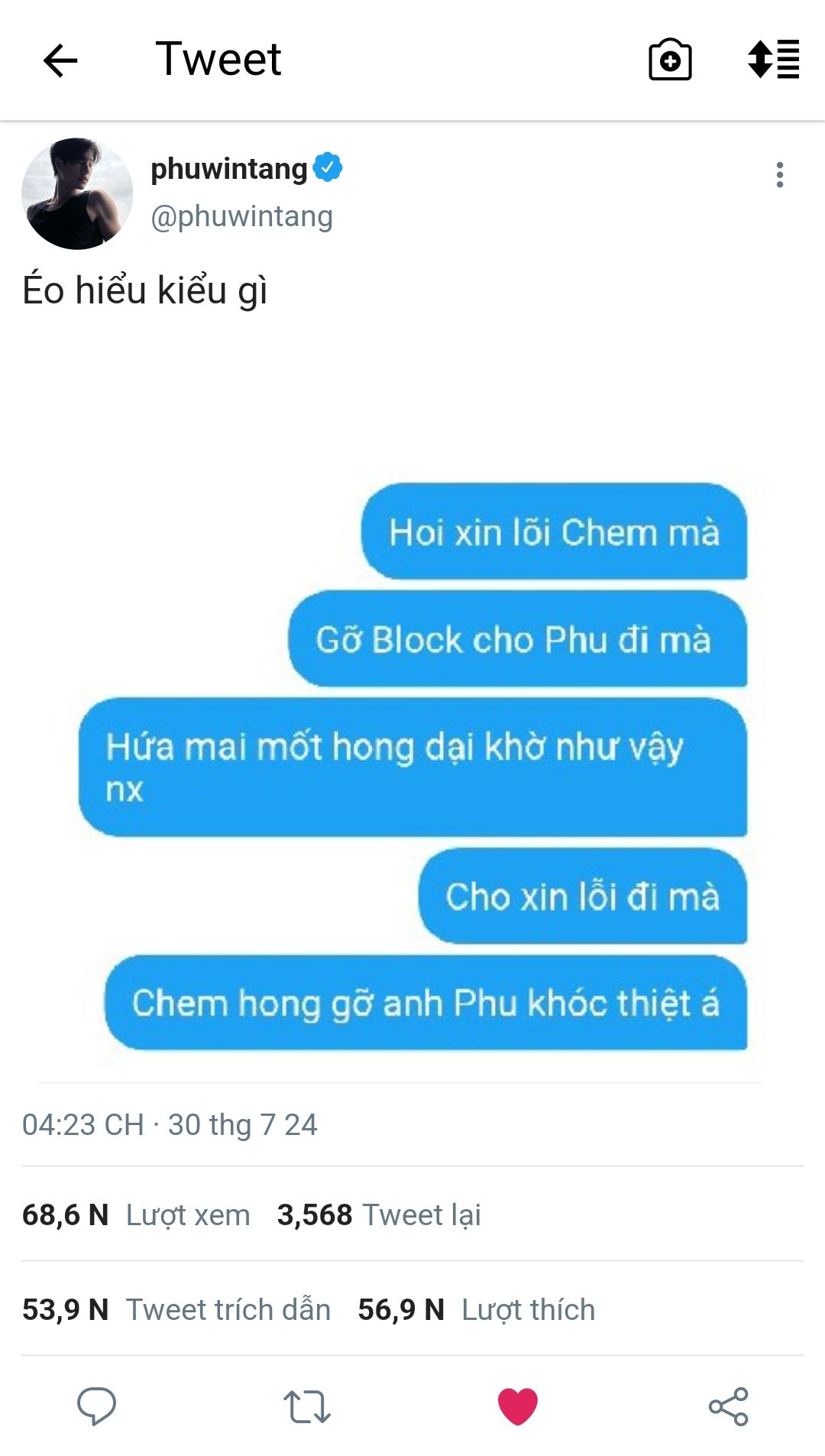The height and width of the screenshot is (1456, 825).
Task: Open phuwintang profile picture
Action: pyautogui.click(x=77, y=193)
